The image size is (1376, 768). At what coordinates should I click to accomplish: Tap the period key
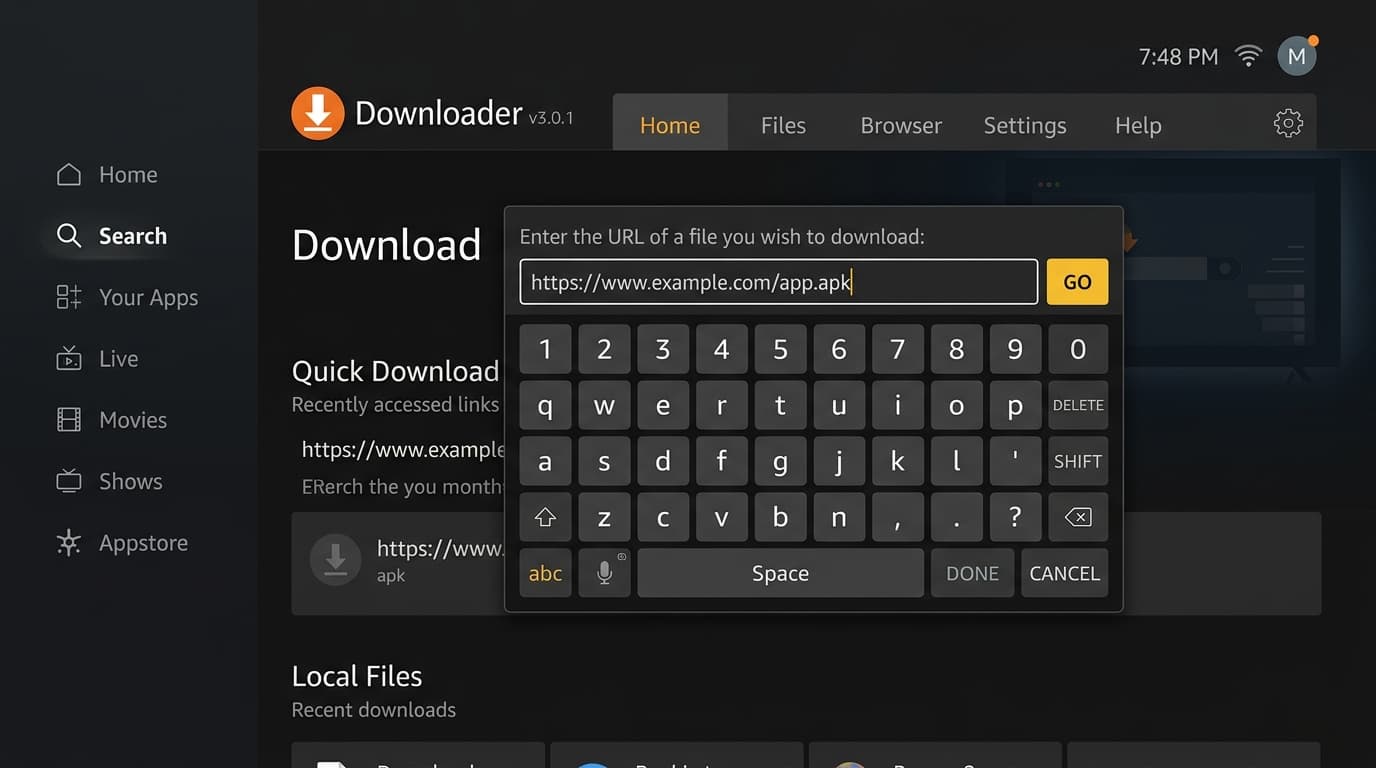coord(957,517)
